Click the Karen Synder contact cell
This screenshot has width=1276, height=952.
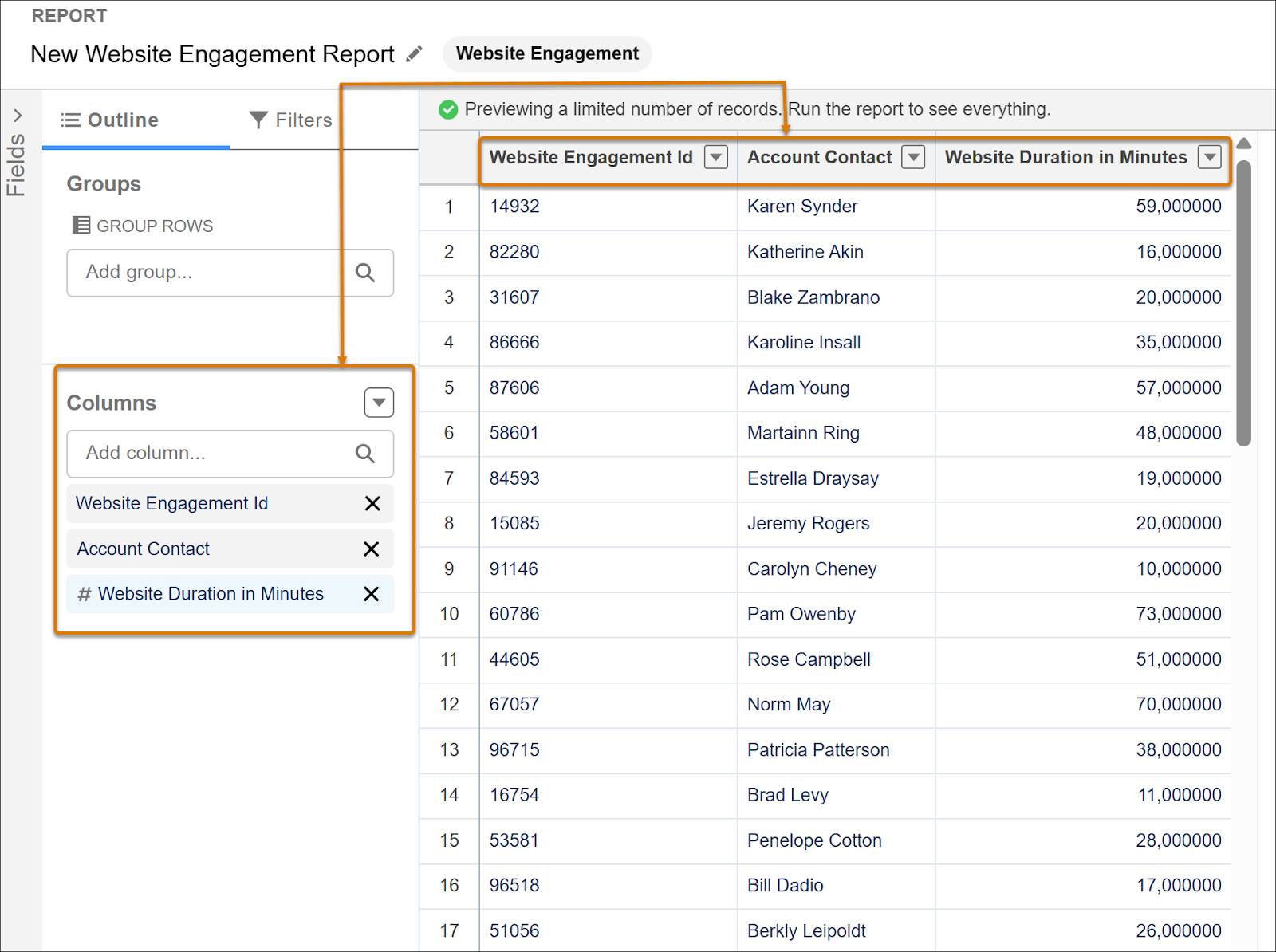tap(836, 207)
